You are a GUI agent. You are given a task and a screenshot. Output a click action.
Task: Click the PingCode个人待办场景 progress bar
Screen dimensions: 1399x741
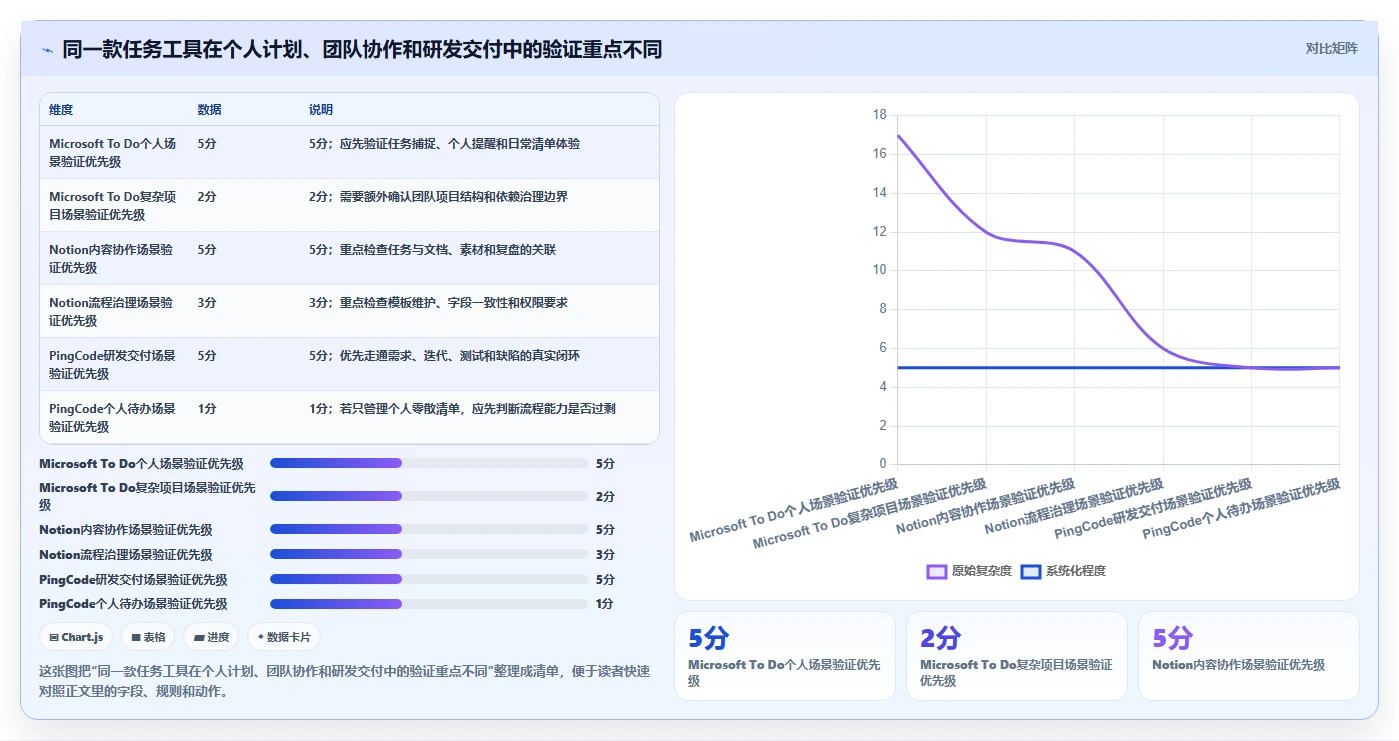point(429,604)
